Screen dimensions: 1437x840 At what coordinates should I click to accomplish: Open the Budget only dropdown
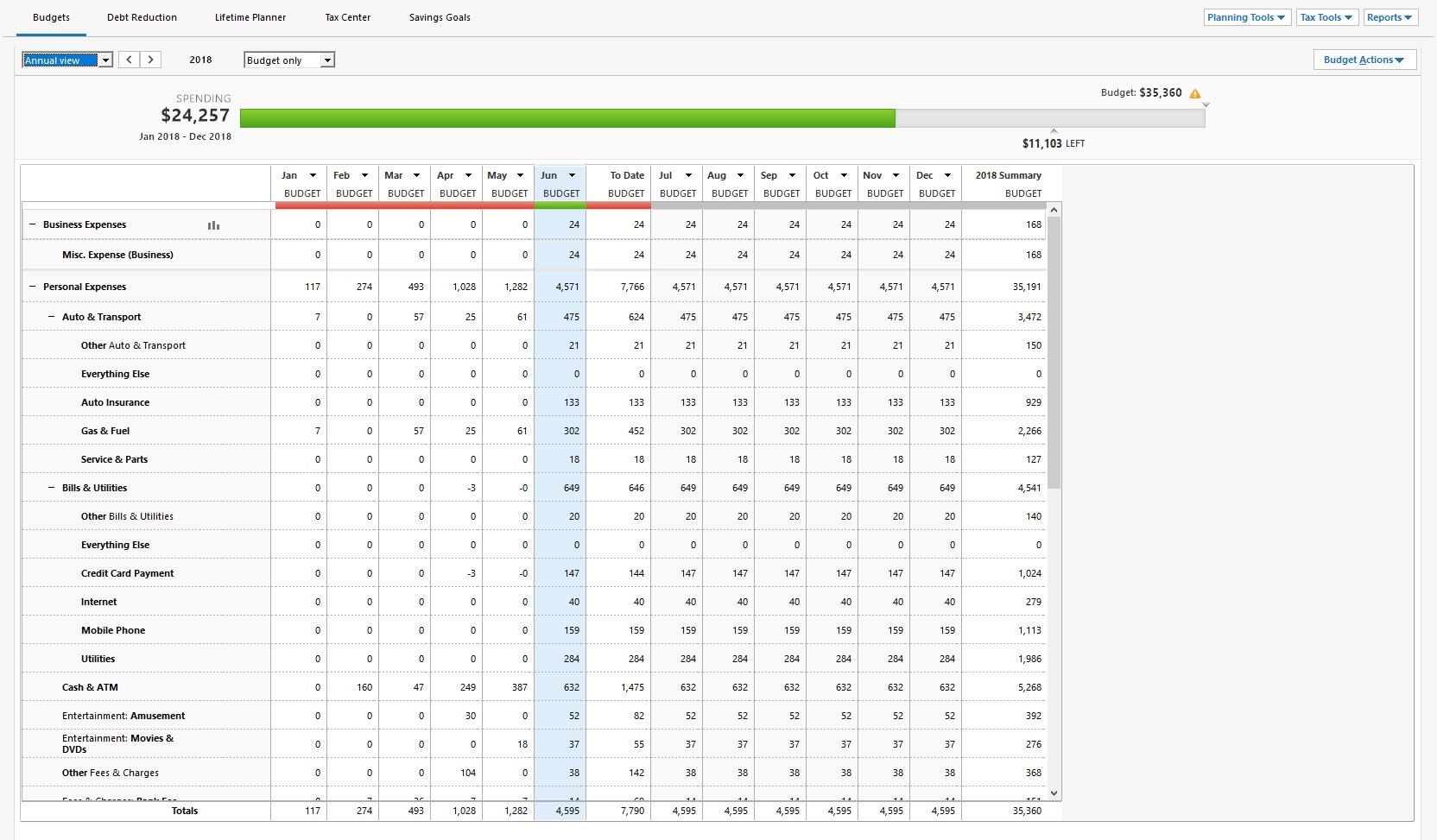click(x=288, y=60)
